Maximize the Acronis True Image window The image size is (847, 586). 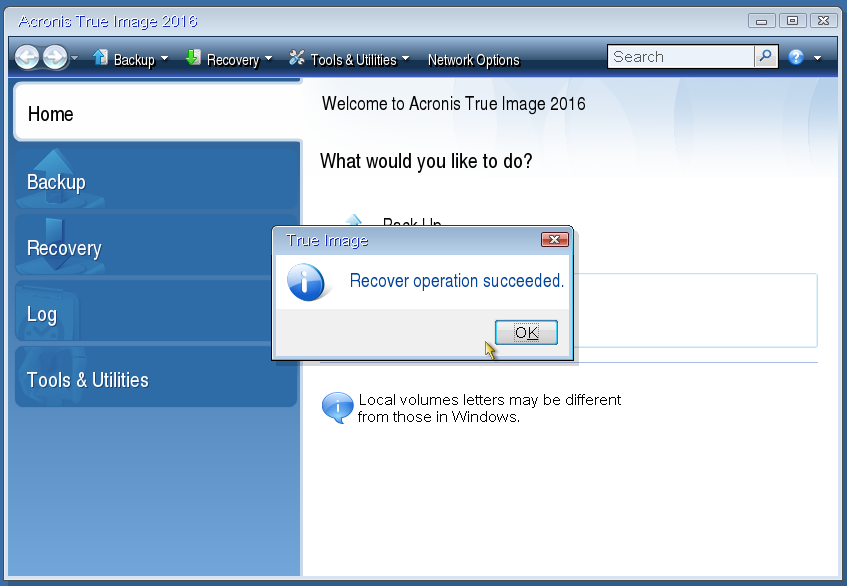point(792,21)
